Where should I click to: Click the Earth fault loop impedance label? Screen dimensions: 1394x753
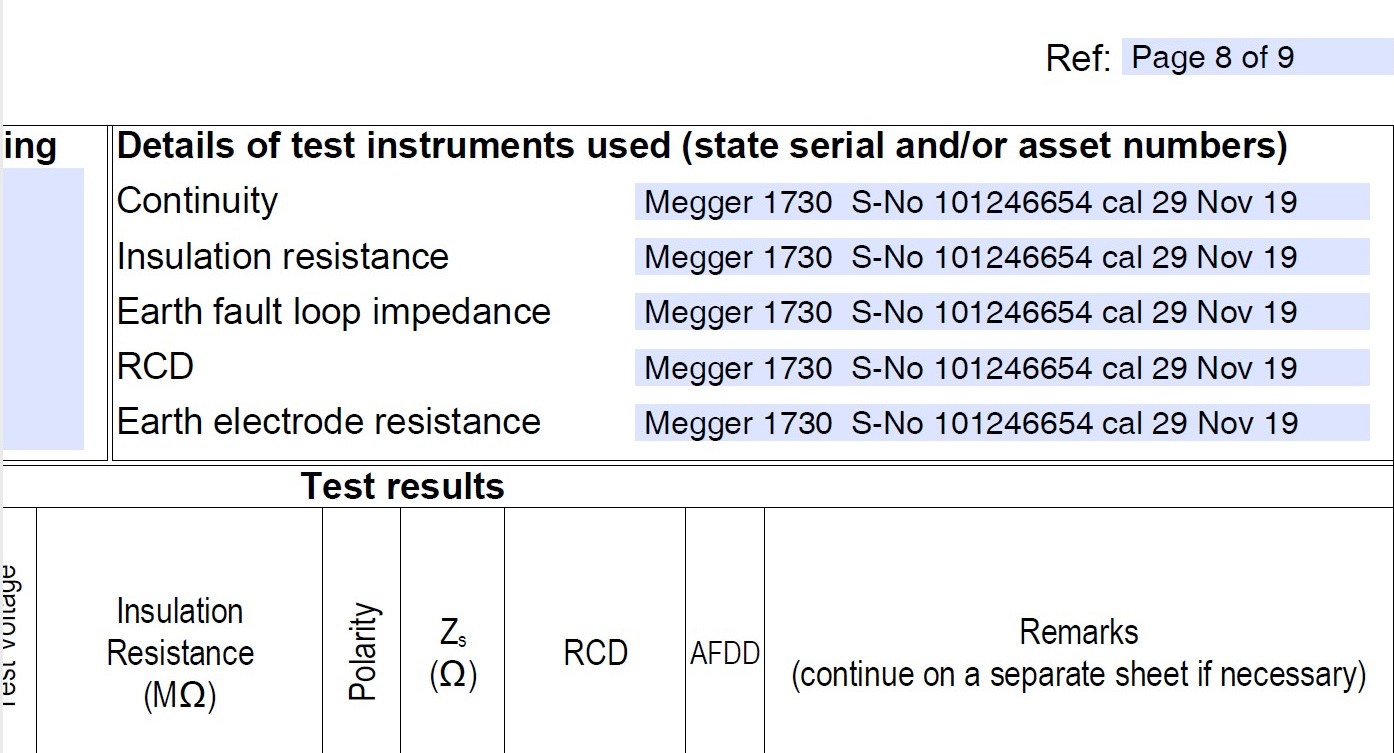(x=334, y=312)
